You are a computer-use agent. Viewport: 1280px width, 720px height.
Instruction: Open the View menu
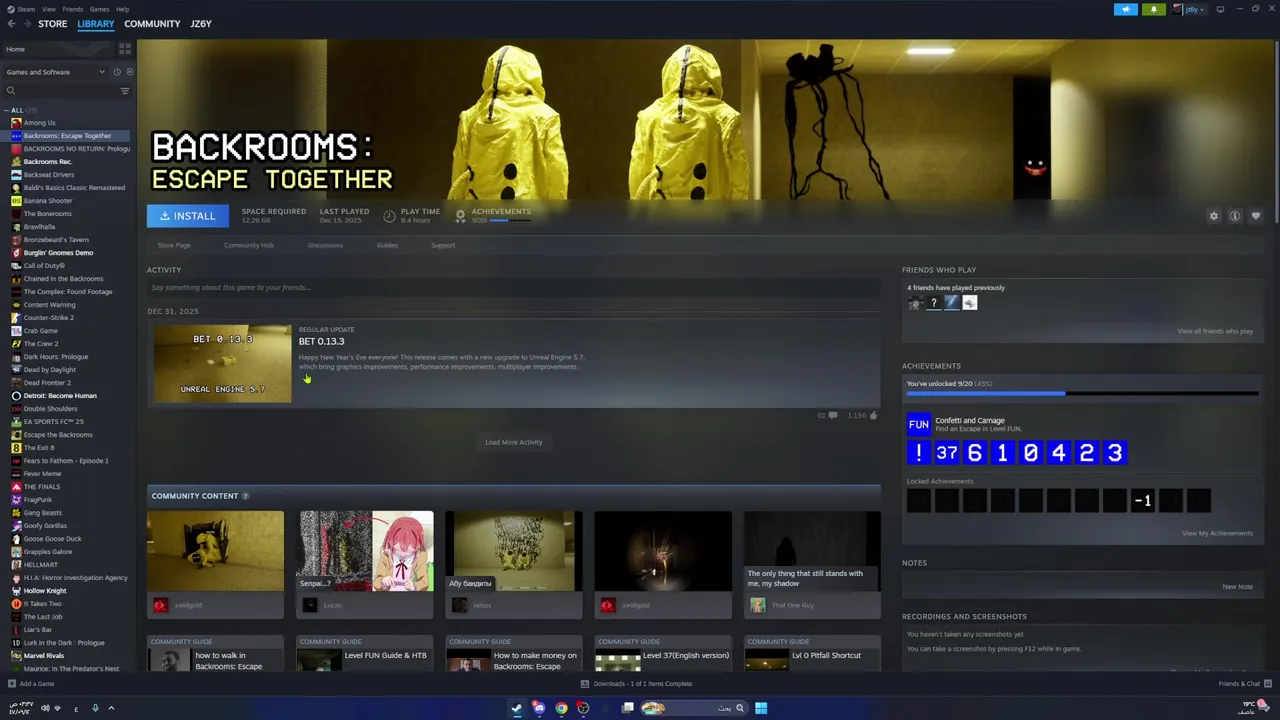tap(49, 9)
